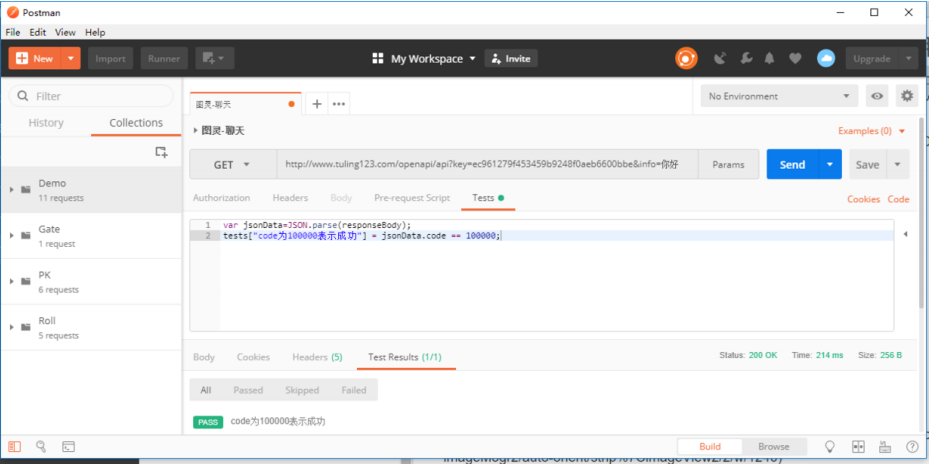Open the Save button dropdown arrow
This screenshot has height=464, width=929.
[898, 164]
